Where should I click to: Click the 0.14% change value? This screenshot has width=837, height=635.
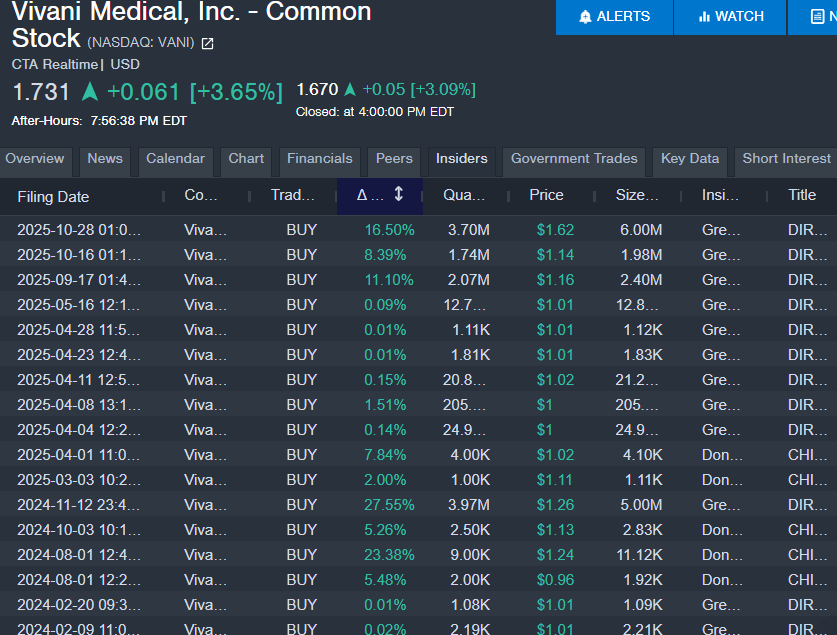coord(385,430)
